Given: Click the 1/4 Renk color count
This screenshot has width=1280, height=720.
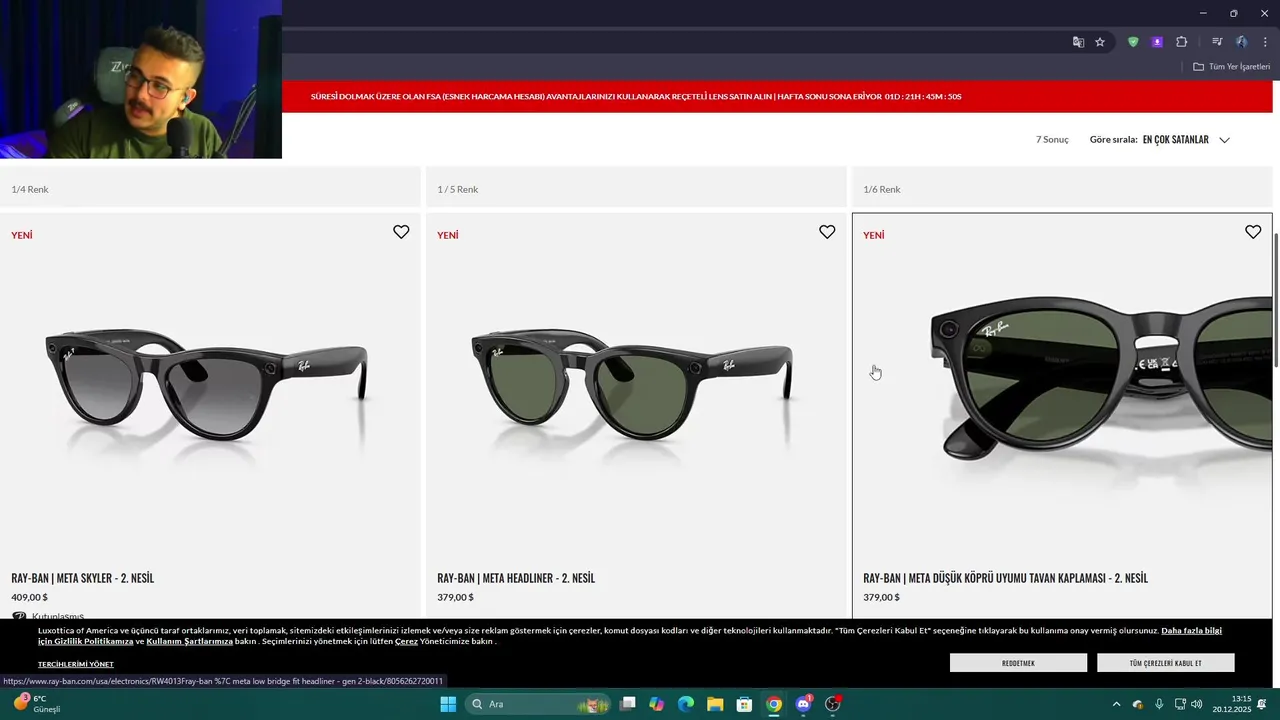Looking at the screenshot, I should [x=30, y=189].
